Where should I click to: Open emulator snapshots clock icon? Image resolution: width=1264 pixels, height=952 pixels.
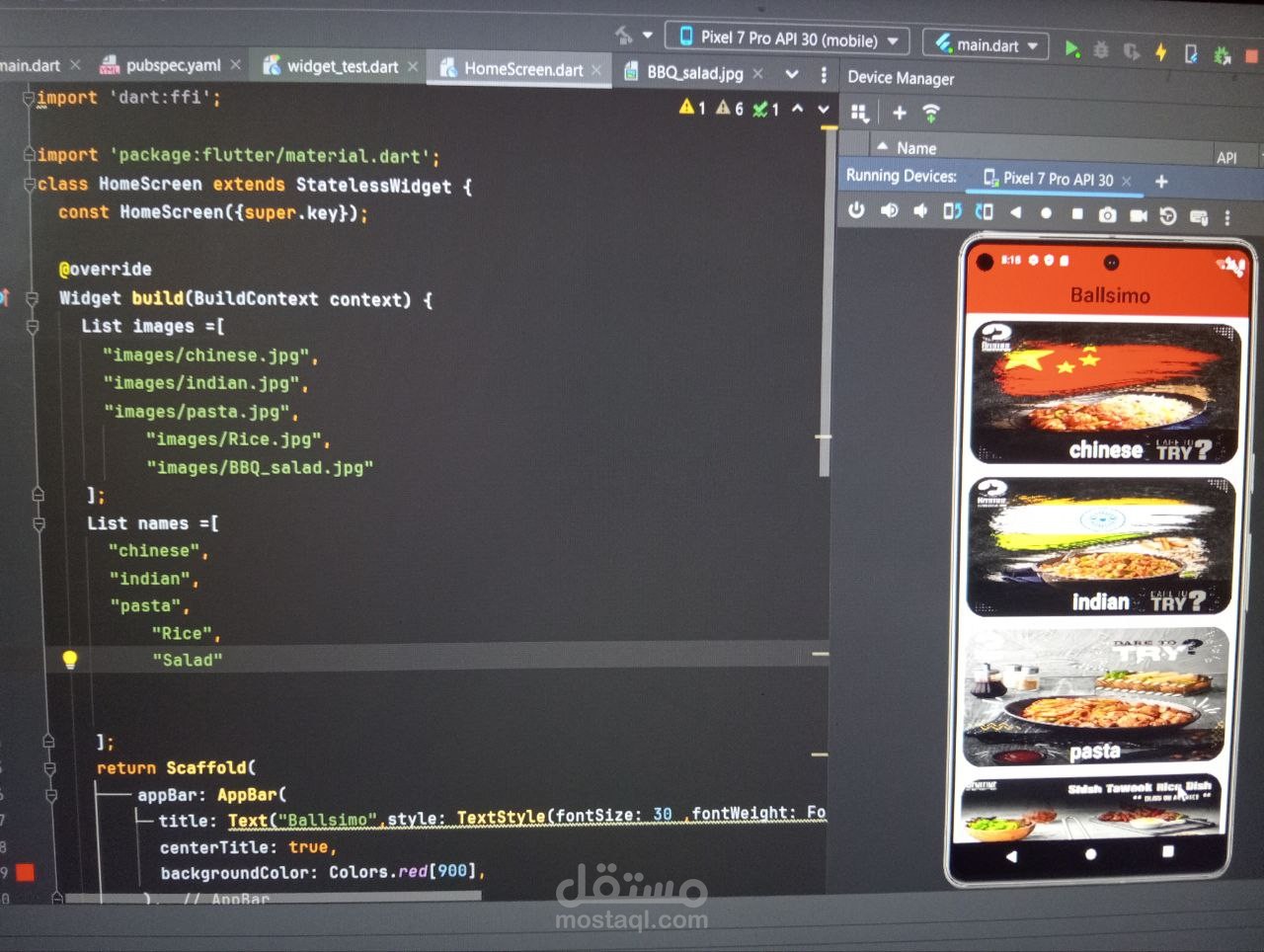1168,216
